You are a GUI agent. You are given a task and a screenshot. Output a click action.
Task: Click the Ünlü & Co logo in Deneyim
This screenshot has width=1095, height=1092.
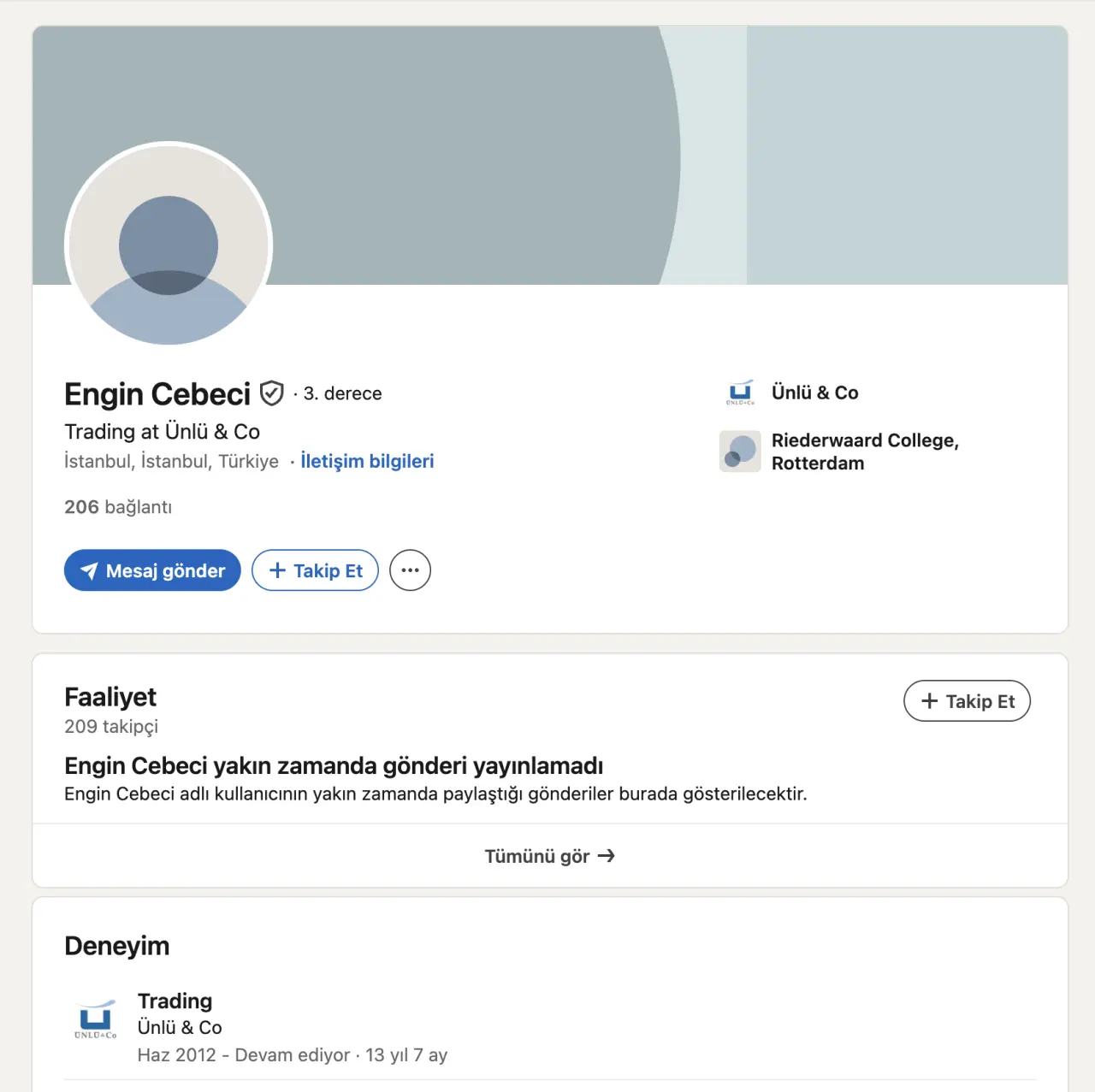[x=95, y=1019]
